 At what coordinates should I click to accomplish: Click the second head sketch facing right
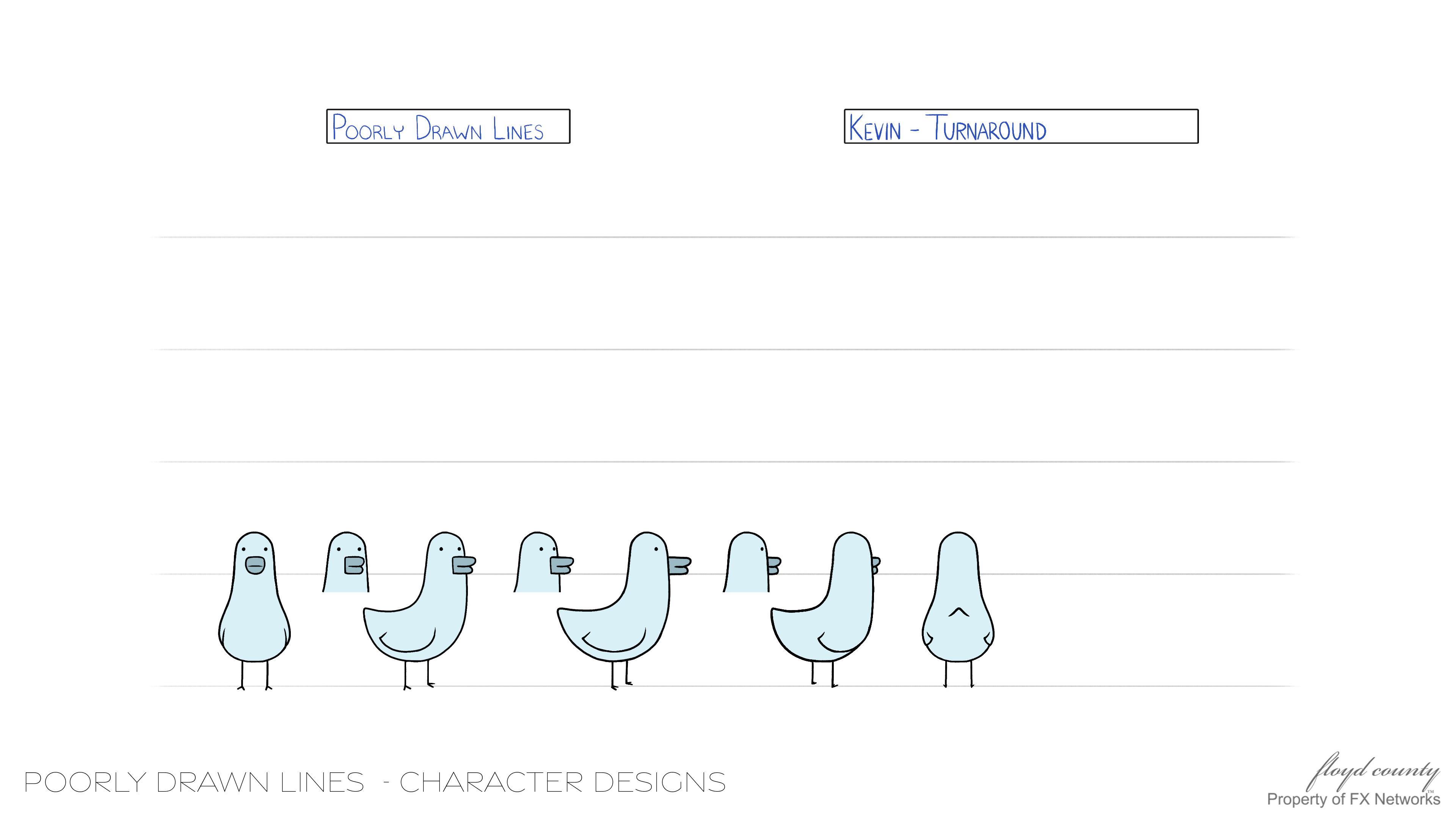click(543, 562)
